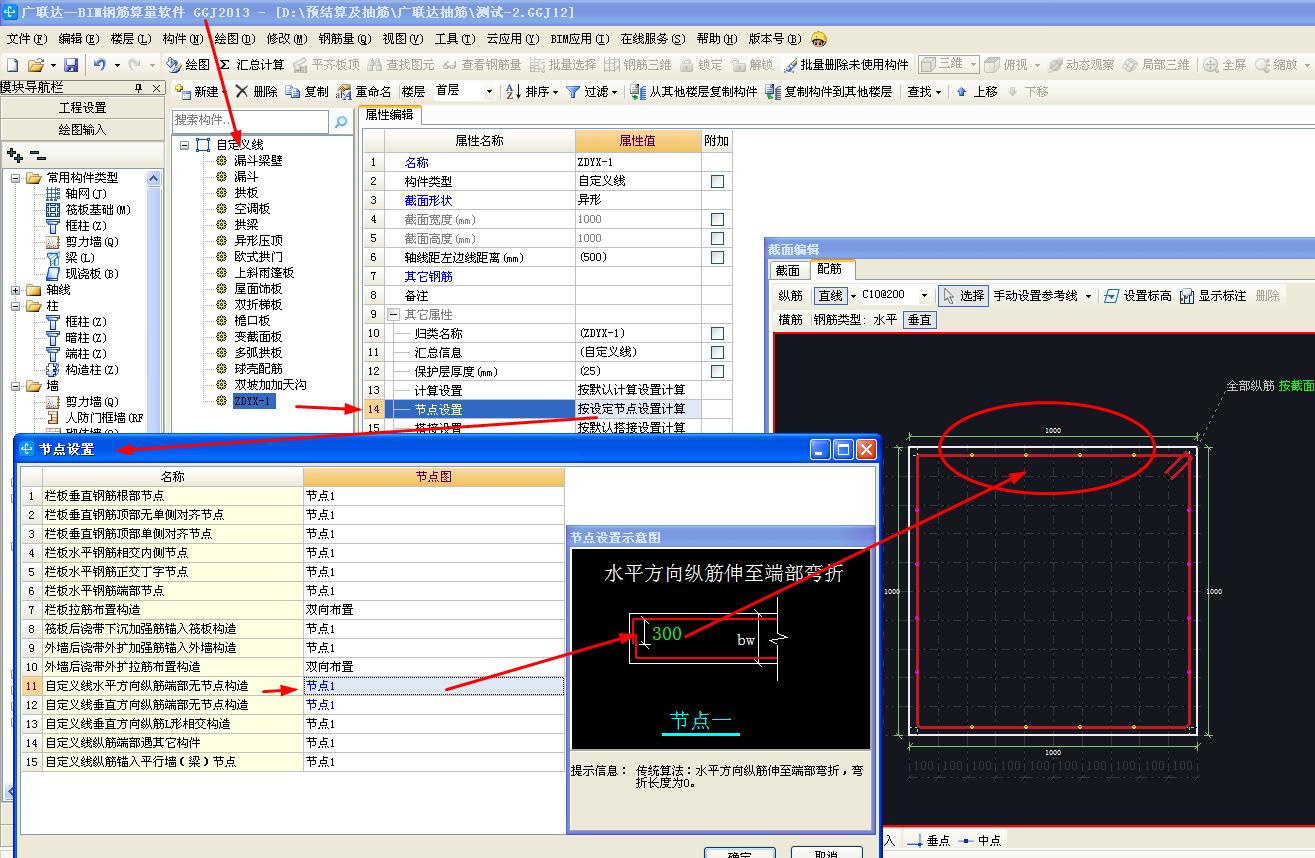Image resolution: width=1315 pixels, height=858 pixels.
Task: Select 水平 rebar type toggle
Action: (x=885, y=320)
